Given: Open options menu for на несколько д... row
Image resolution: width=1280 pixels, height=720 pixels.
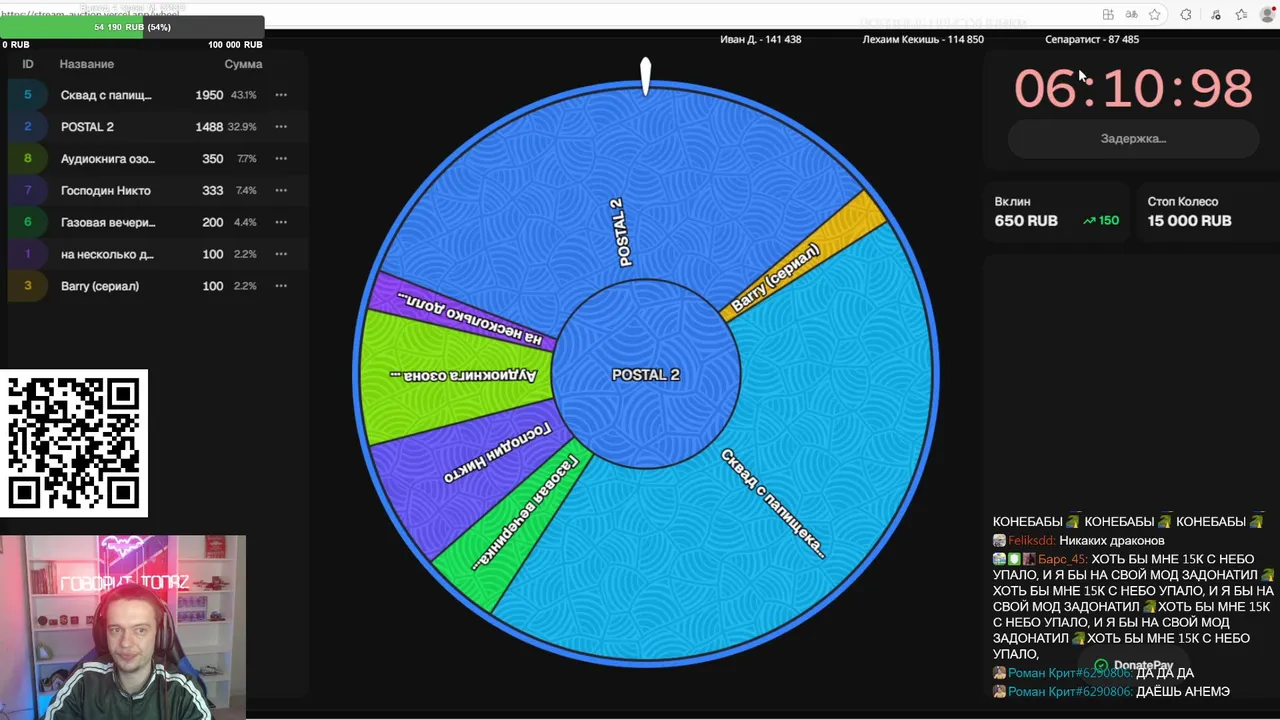Looking at the screenshot, I should click(x=281, y=254).
